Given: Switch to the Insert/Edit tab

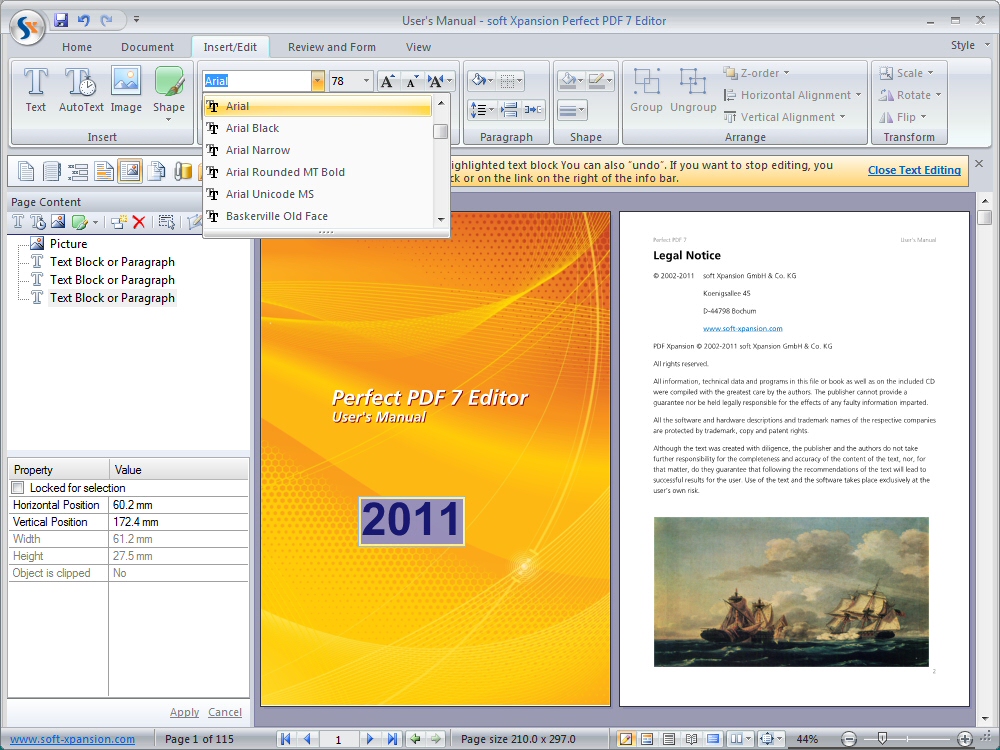Looking at the screenshot, I should coord(230,47).
